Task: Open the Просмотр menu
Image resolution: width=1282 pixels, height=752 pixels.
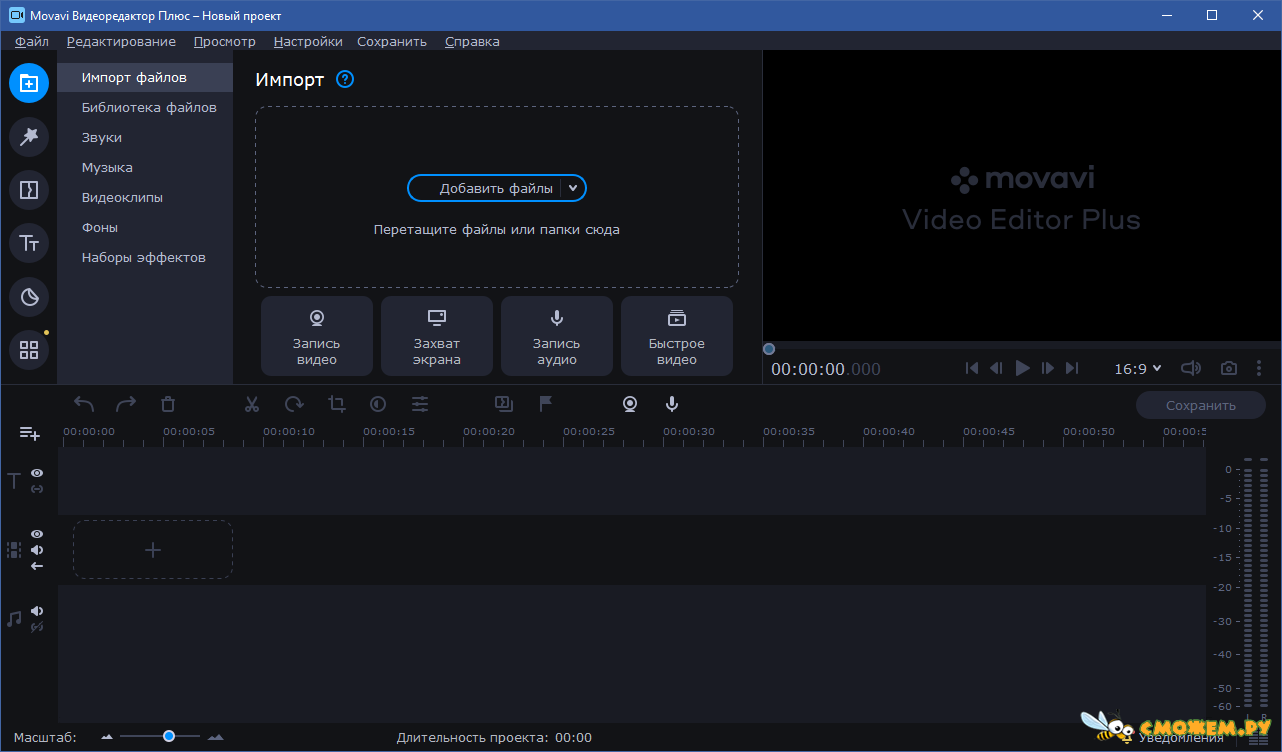Action: pyautogui.click(x=225, y=41)
